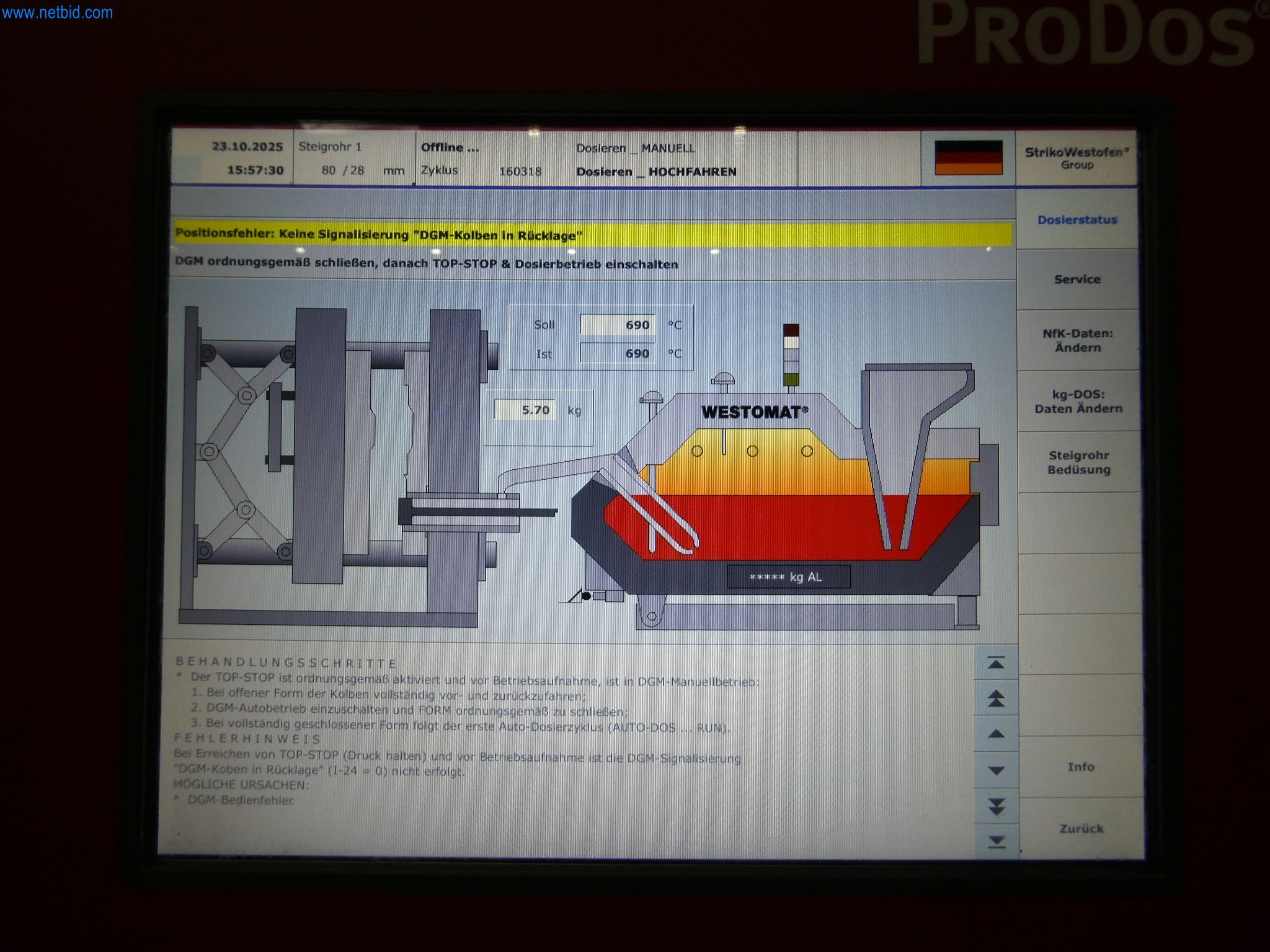This screenshot has height=952, width=1270.
Task: Select the DGM-Bedienfehler cause line
Action: pos(241,800)
